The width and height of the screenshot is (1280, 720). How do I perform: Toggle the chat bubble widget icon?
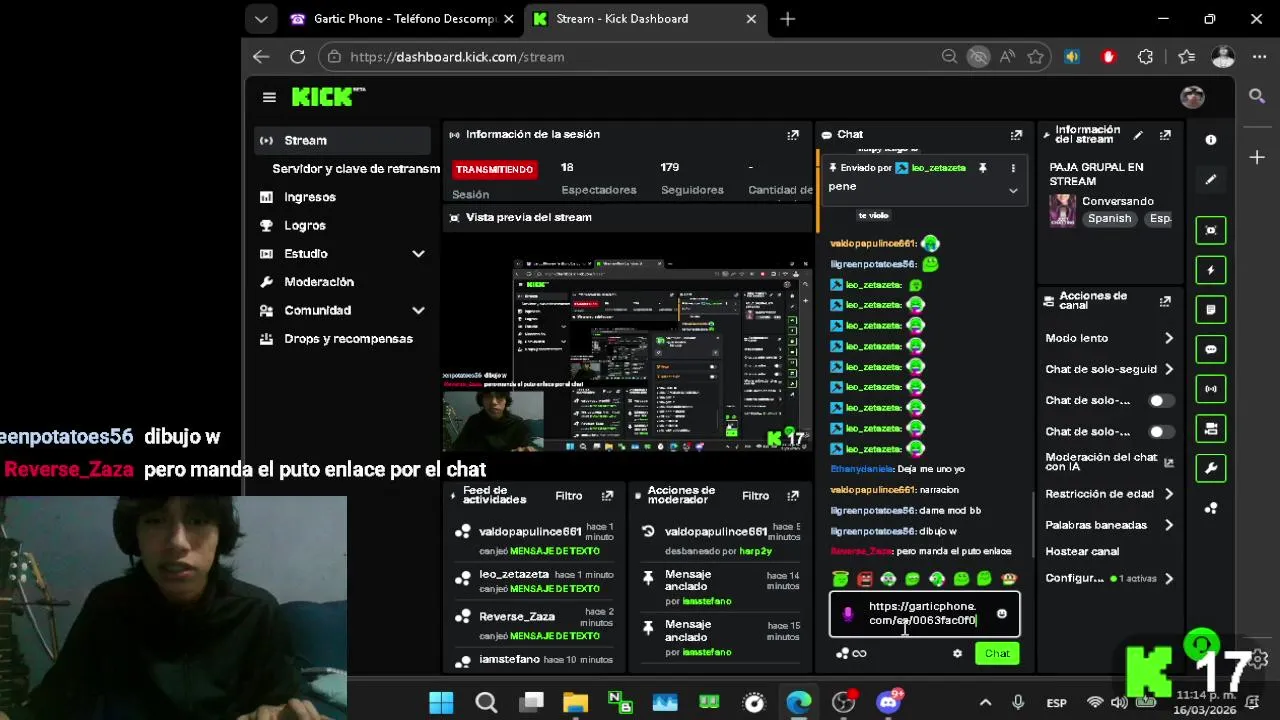pyautogui.click(x=1211, y=350)
